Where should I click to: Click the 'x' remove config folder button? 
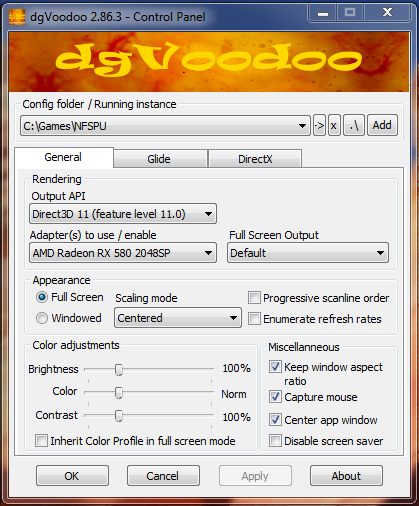(x=334, y=126)
